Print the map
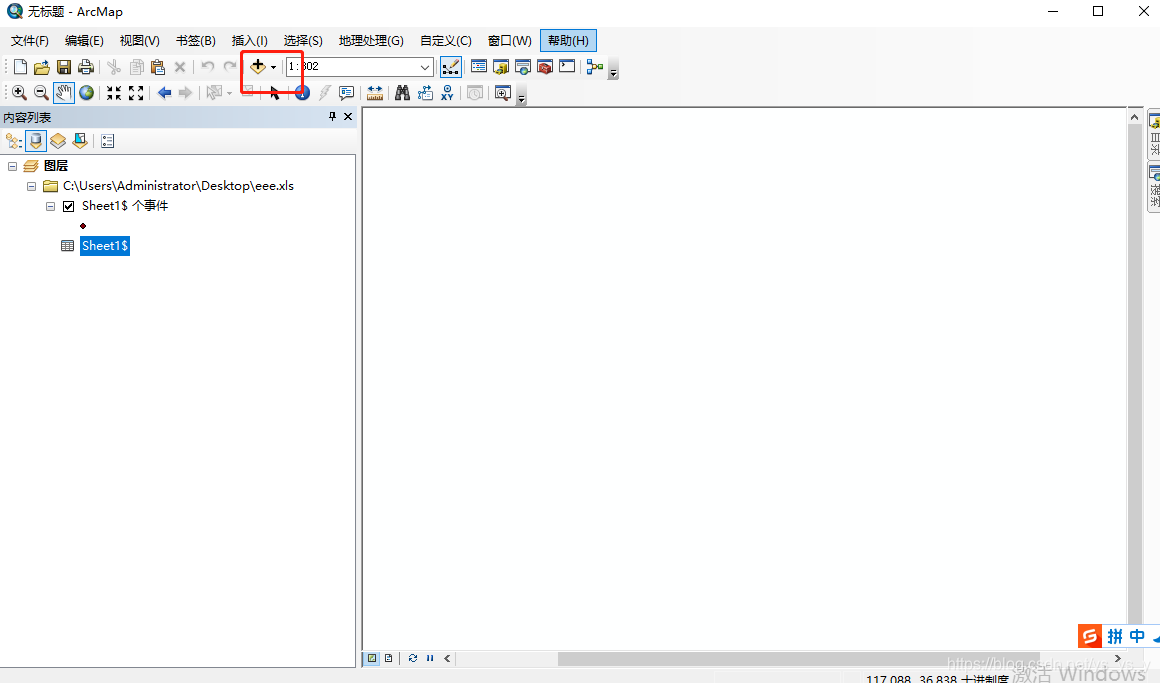The width and height of the screenshot is (1160, 683). (86, 67)
